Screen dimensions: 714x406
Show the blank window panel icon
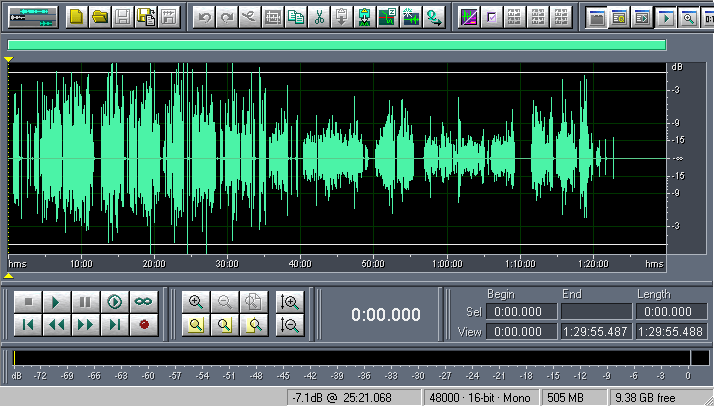tap(596, 17)
